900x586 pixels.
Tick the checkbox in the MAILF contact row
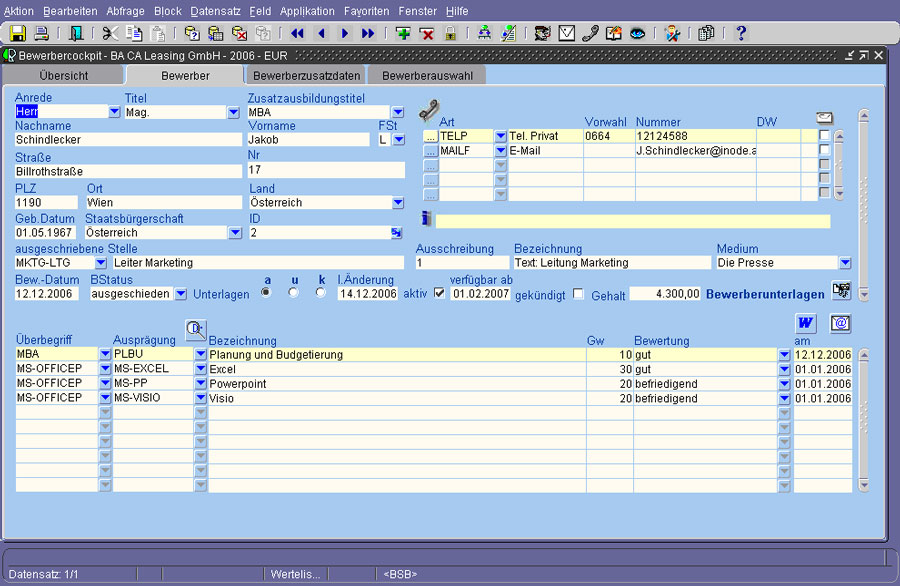coord(824,150)
